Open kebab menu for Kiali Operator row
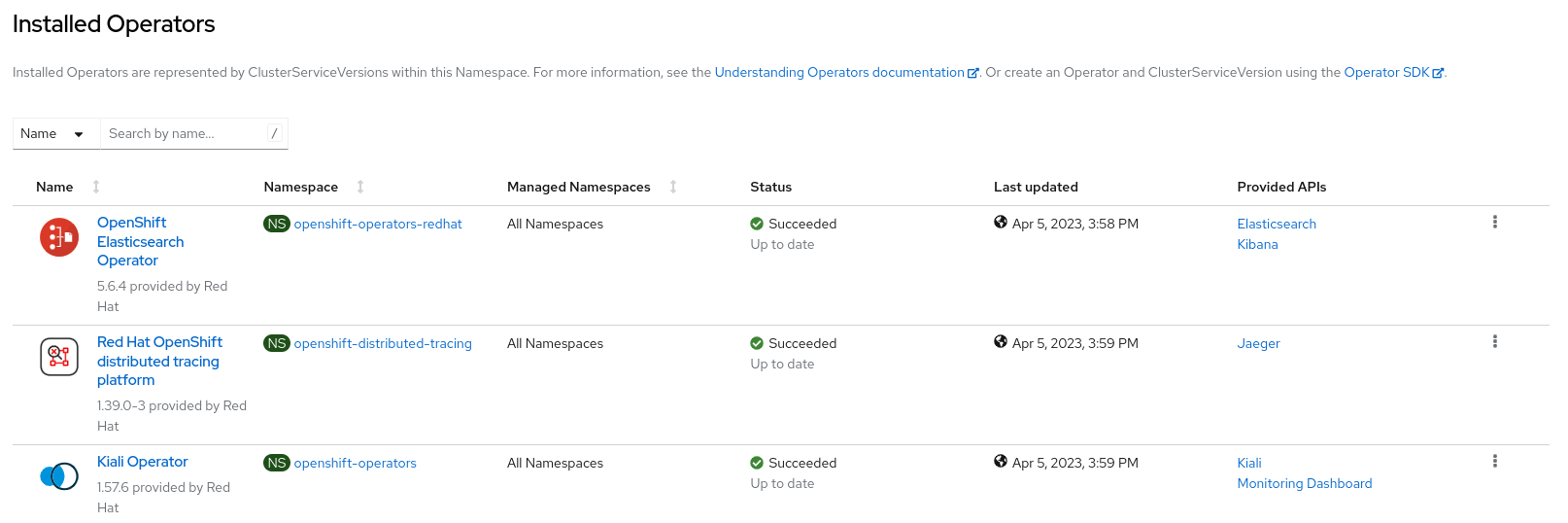 click(1494, 462)
